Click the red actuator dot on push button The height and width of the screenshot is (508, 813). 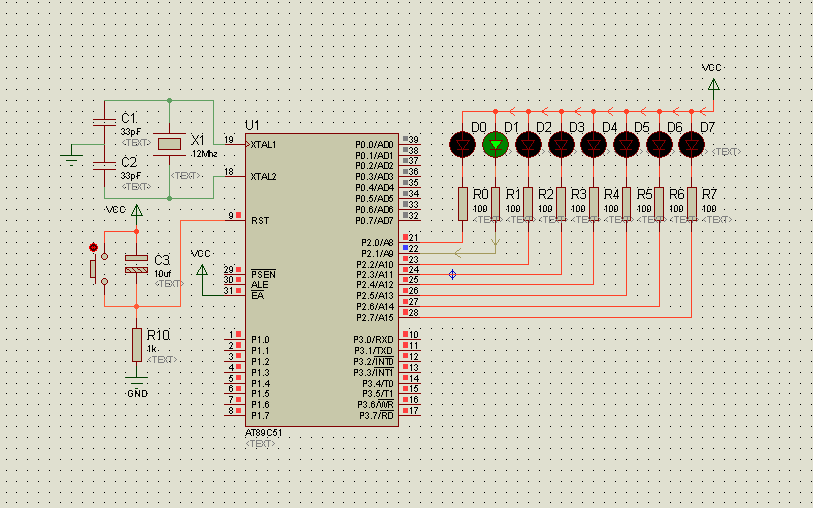[x=93, y=247]
